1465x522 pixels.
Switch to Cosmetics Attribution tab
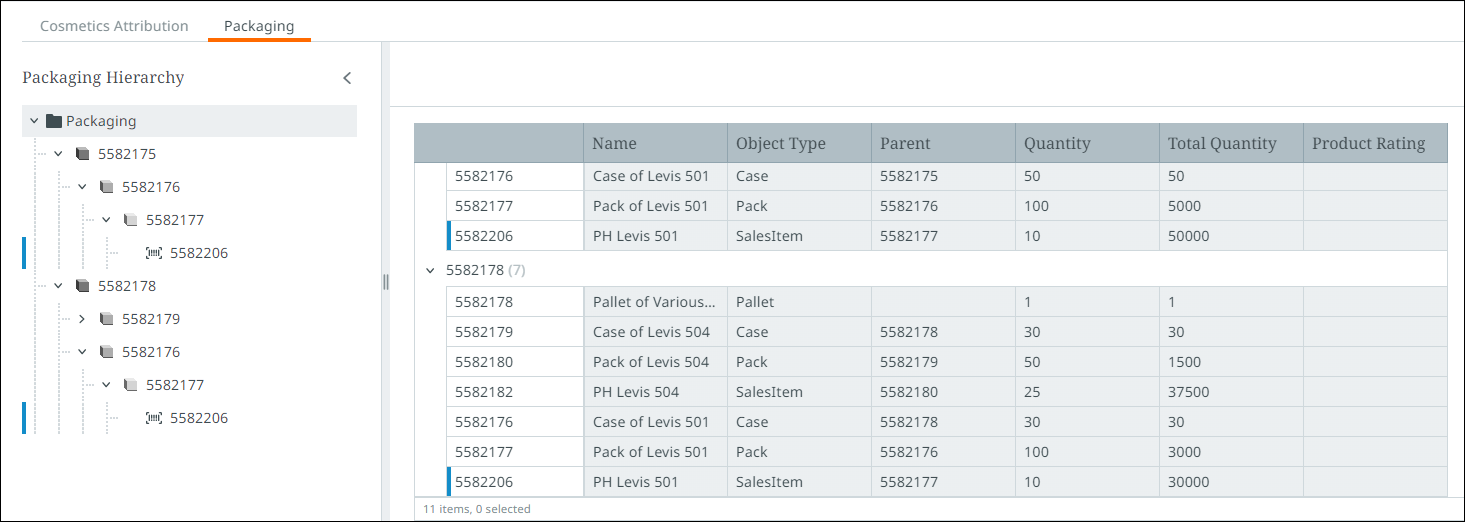pos(114,26)
